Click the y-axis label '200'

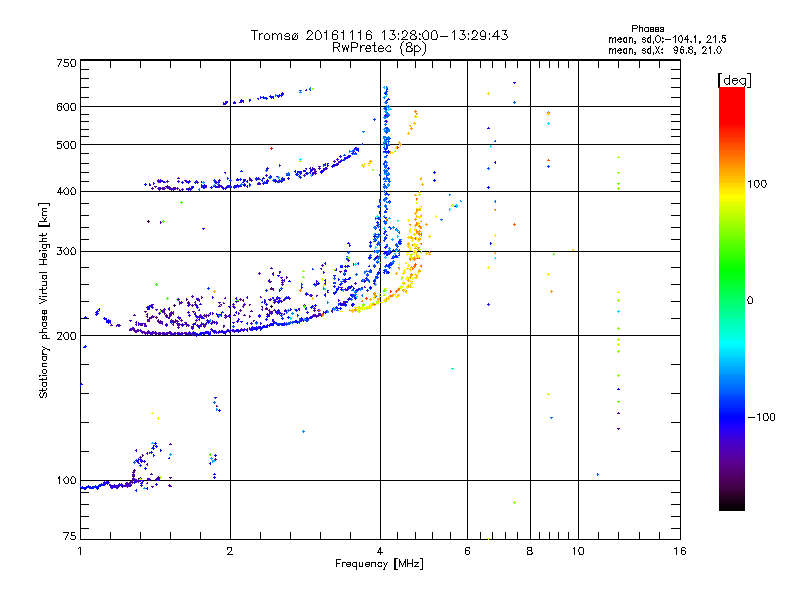66,336
